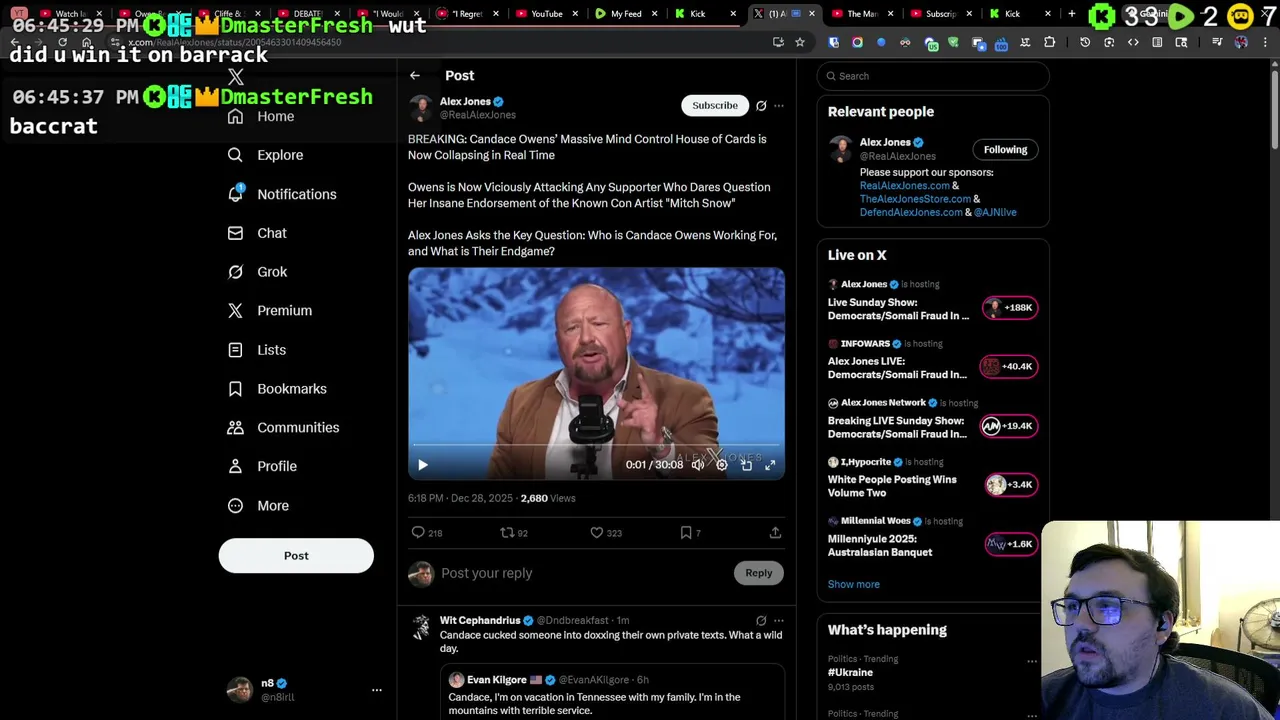Open more options on Alex Jones post
Screen dimensions: 1280x720
pyautogui.click(x=779, y=105)
